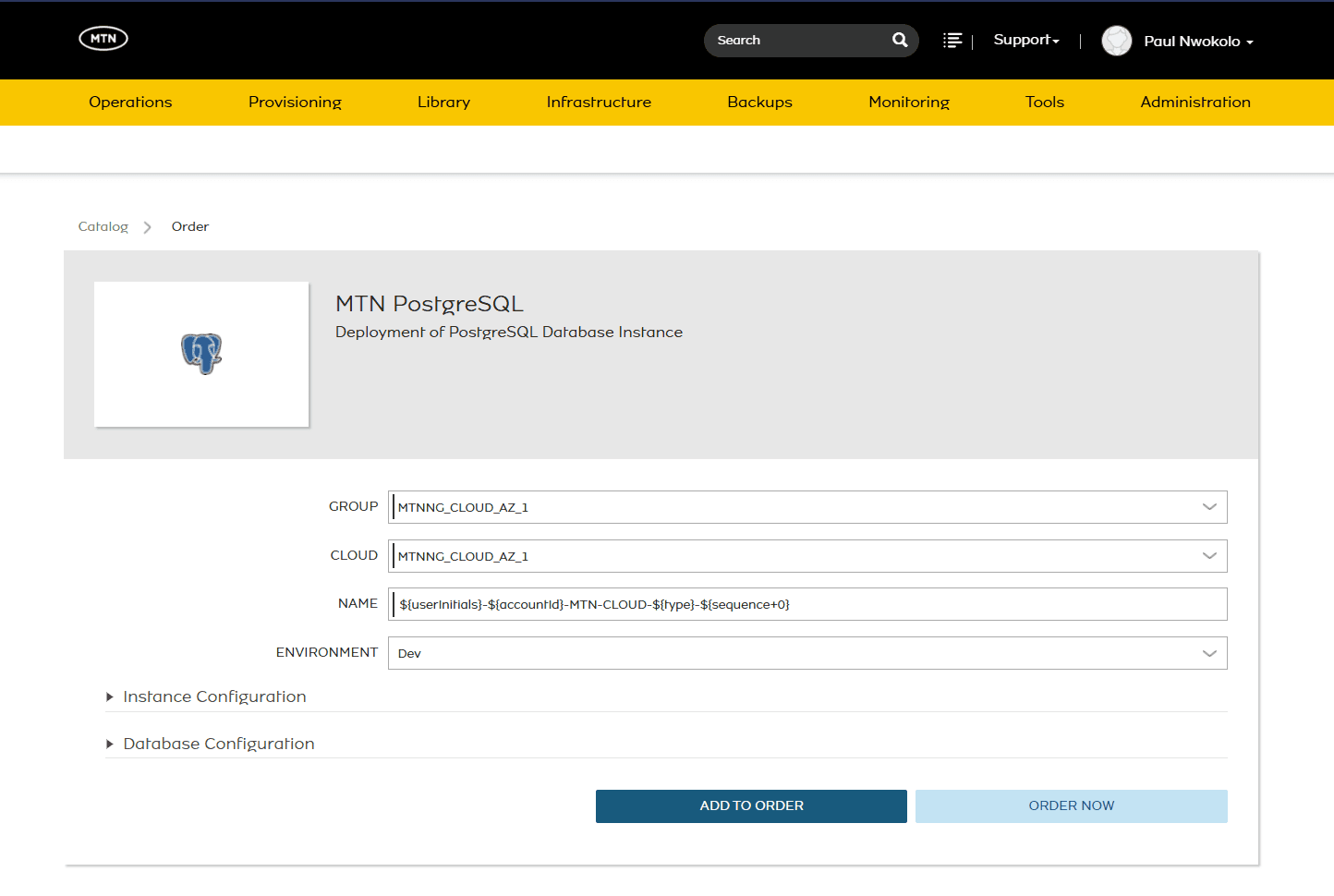The width and height of the screenshot is (1334, 896).
Task: Click the Order breadcrumb item
Action: click(x=190, y=226)
